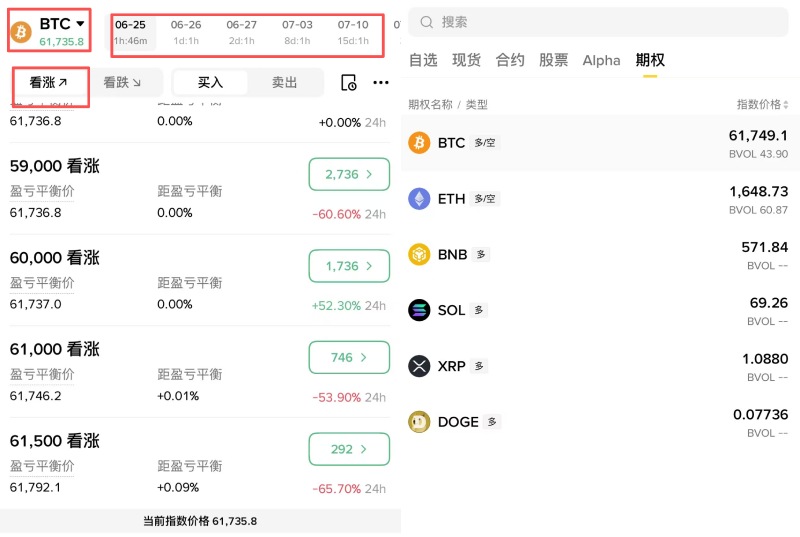Click the +52.30% 24h change value
Image resolution: width=800 pixels, height=537 pixels.
pos(349,305)
